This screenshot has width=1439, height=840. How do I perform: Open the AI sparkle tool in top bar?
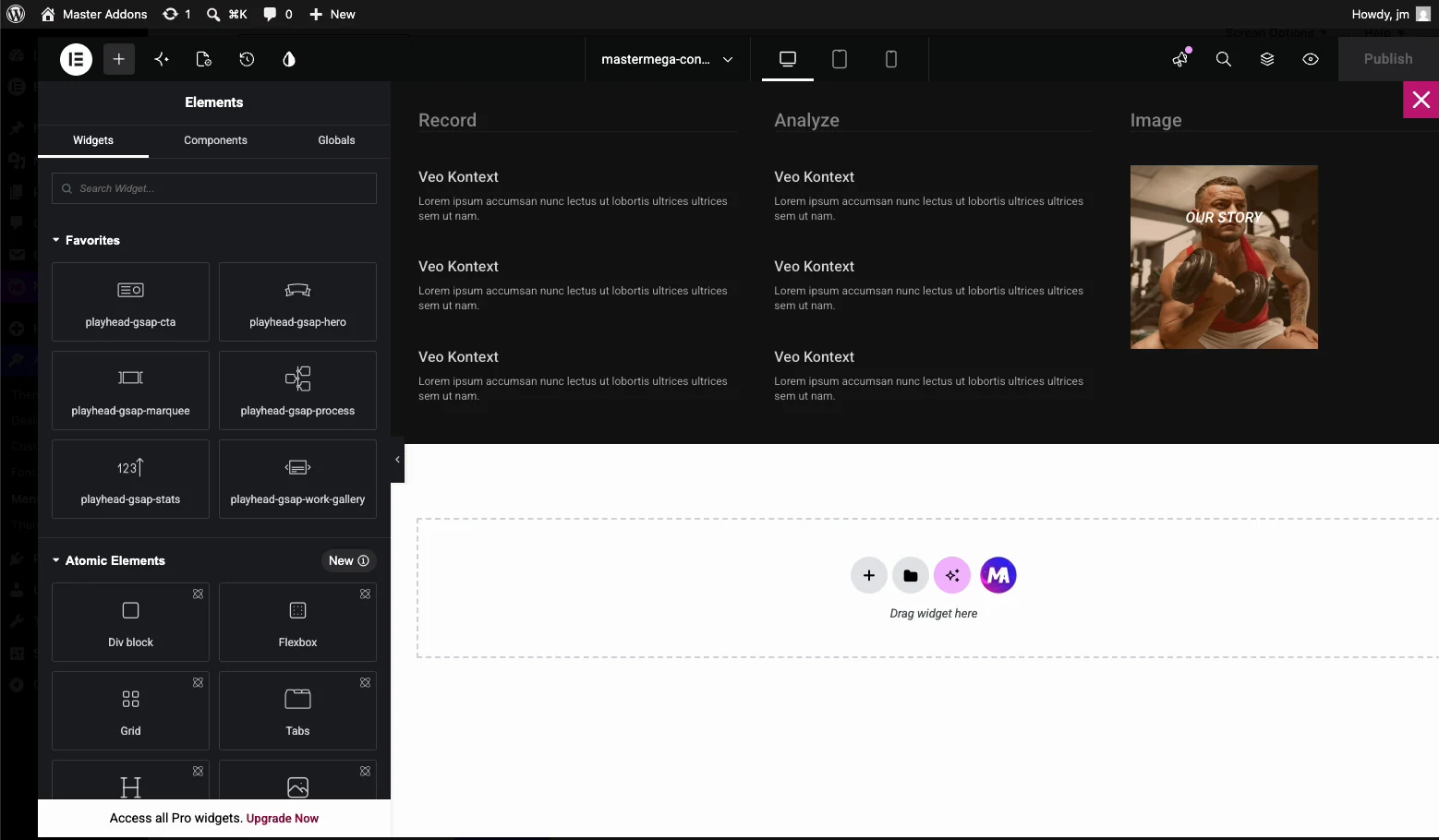pyautogui.click(x=162, y=59)
